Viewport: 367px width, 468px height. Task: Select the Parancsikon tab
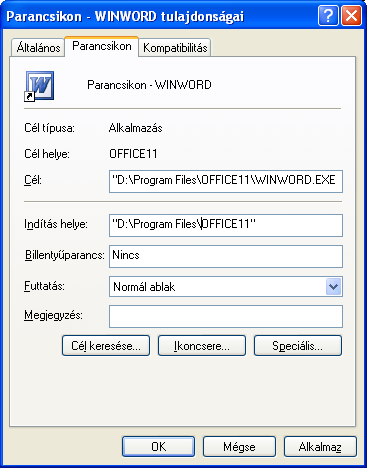point(102,46)
